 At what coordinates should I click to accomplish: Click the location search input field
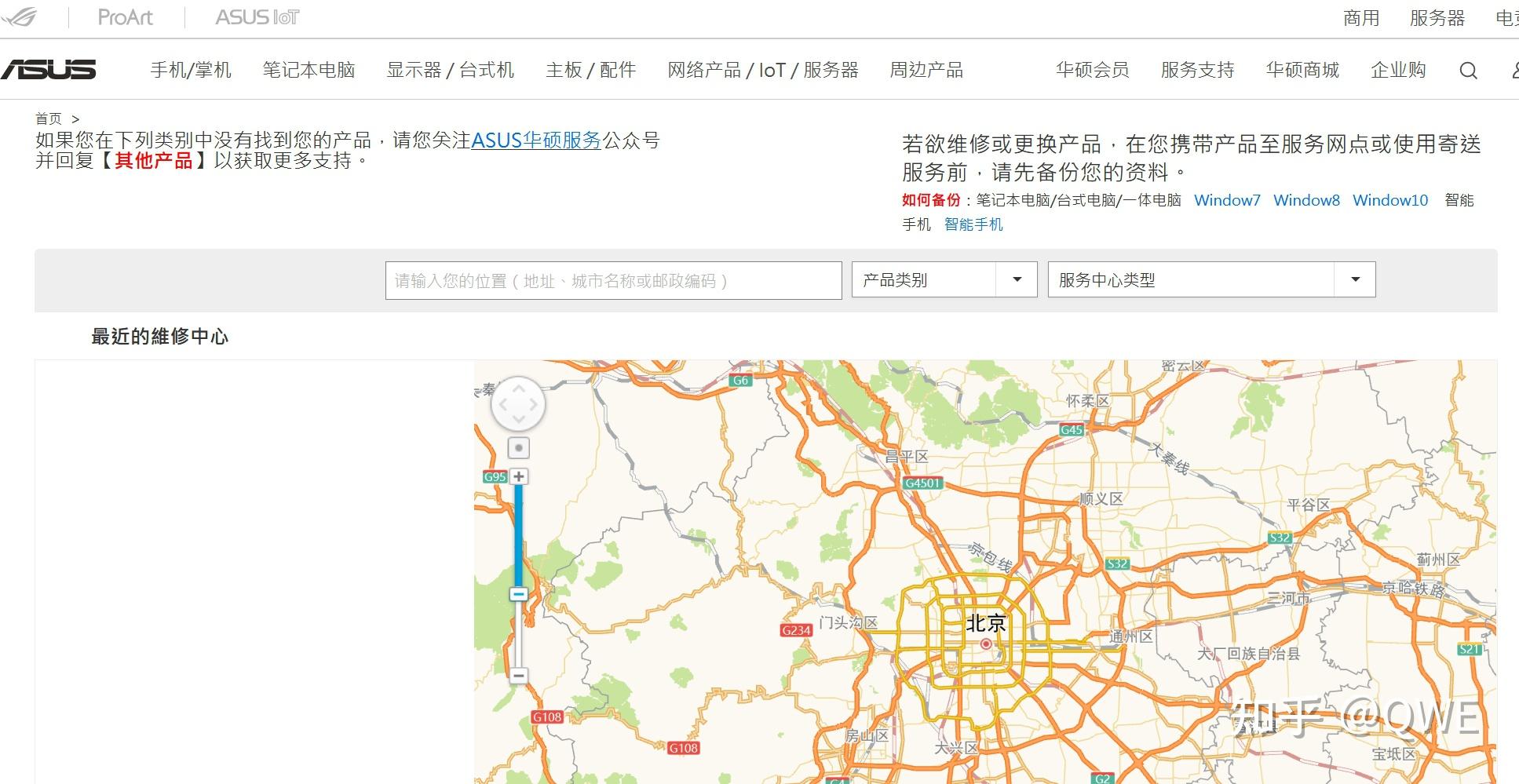pos(613,280)
